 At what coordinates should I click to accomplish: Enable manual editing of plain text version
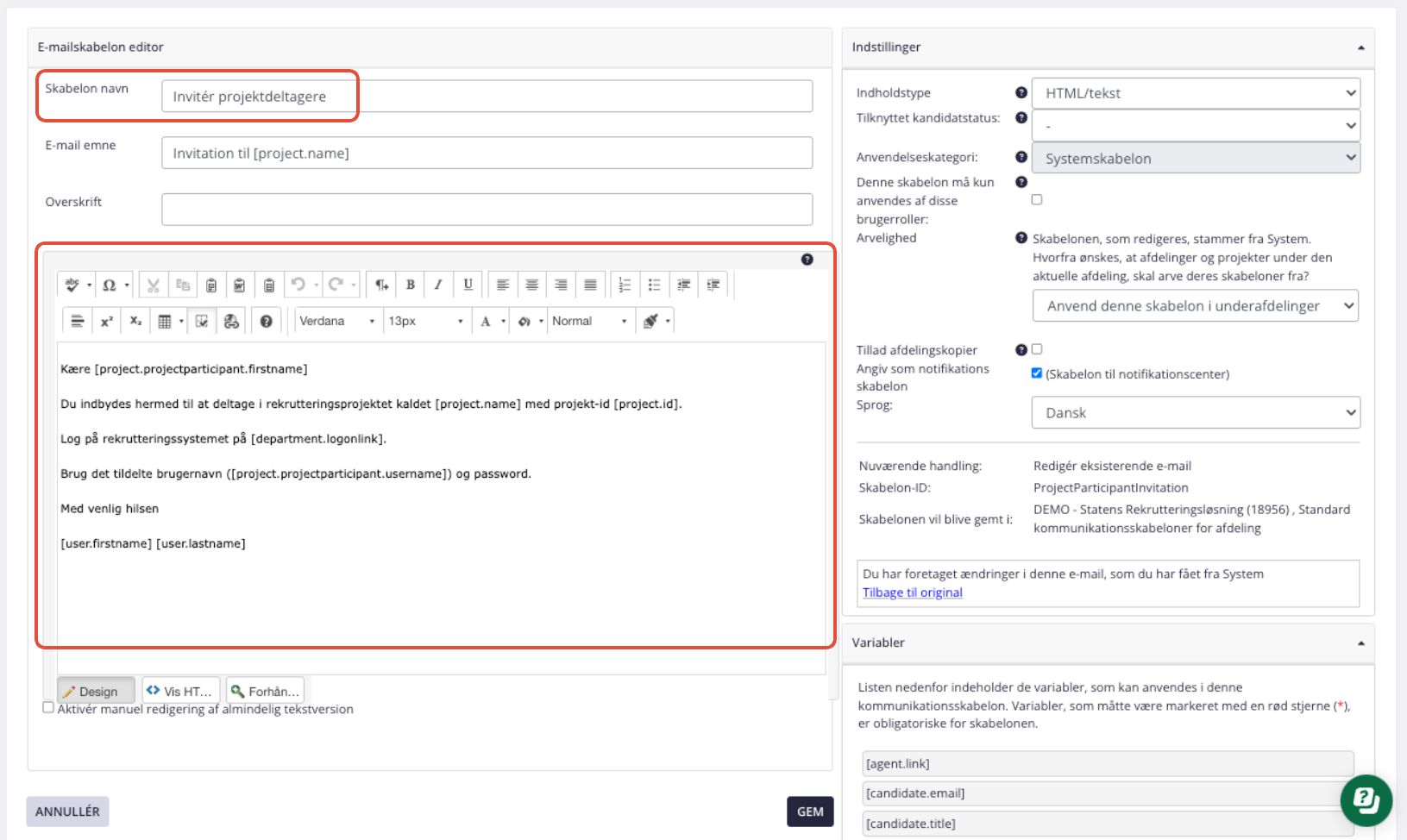[48, 707]
